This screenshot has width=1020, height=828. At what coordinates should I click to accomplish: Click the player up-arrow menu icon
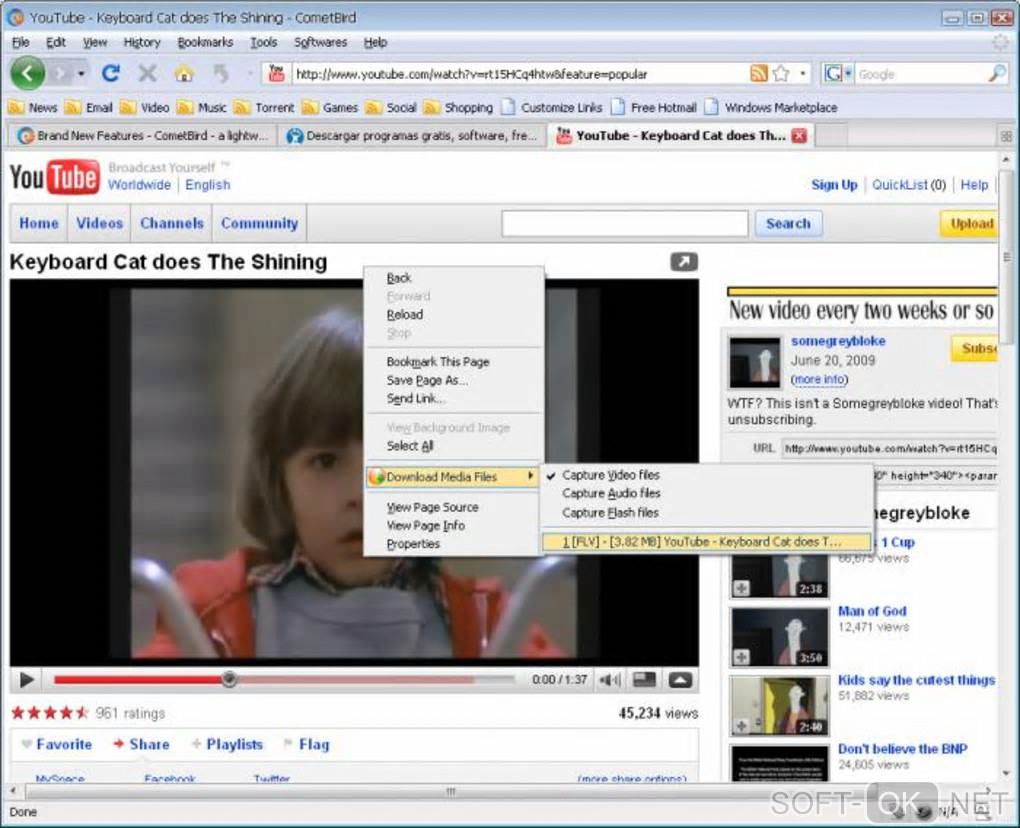pos(680,680)
